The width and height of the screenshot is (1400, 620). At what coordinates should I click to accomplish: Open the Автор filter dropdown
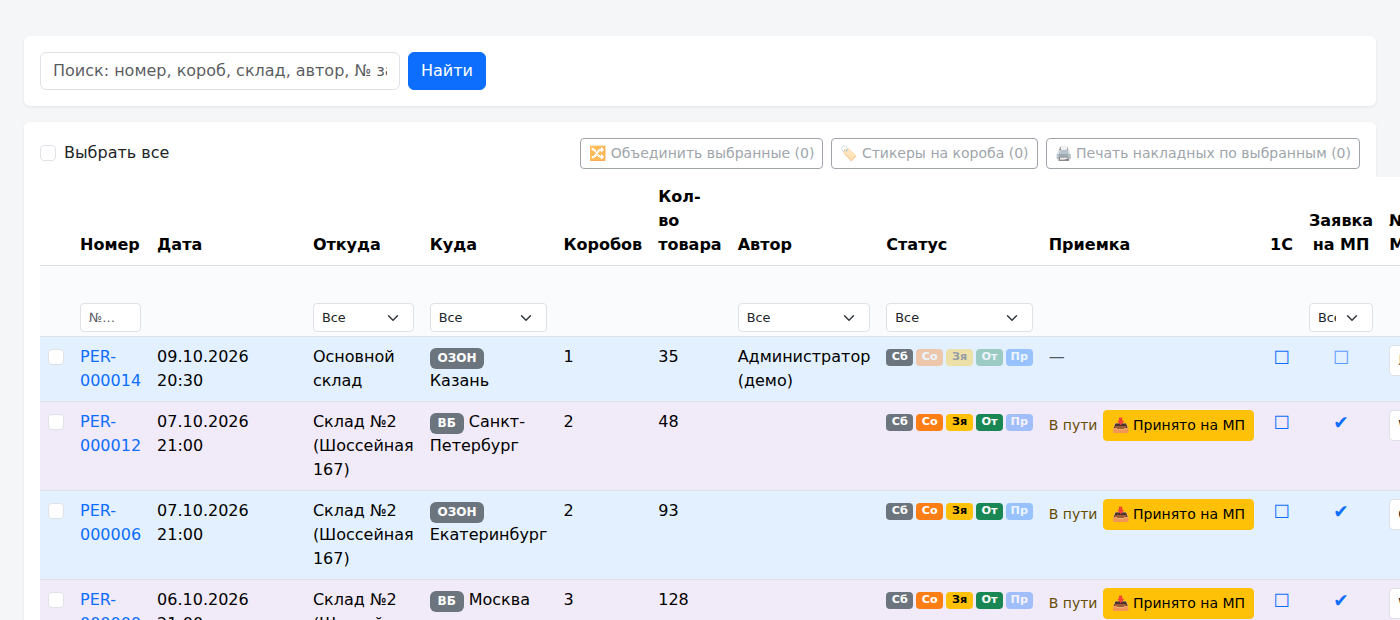804,317
